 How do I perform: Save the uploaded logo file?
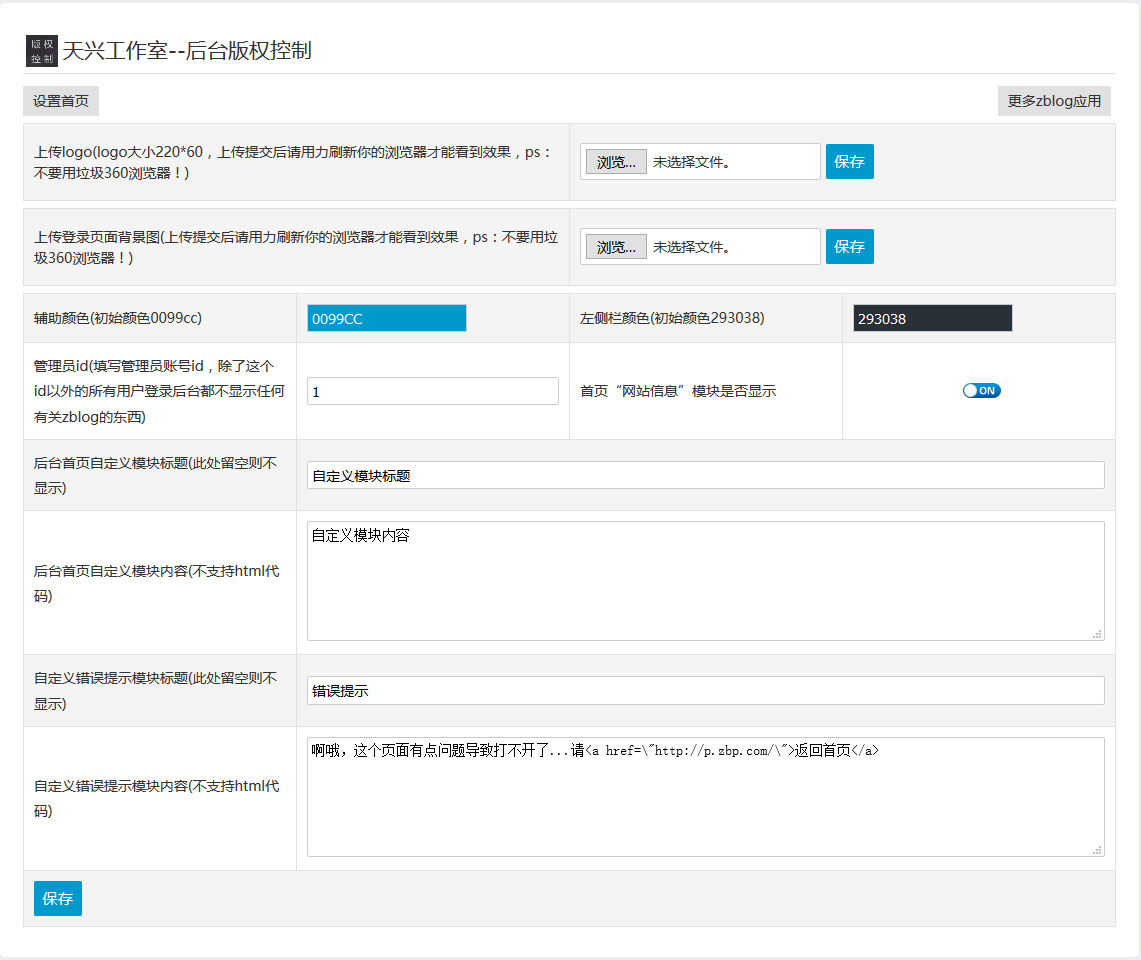click(849, 161)
